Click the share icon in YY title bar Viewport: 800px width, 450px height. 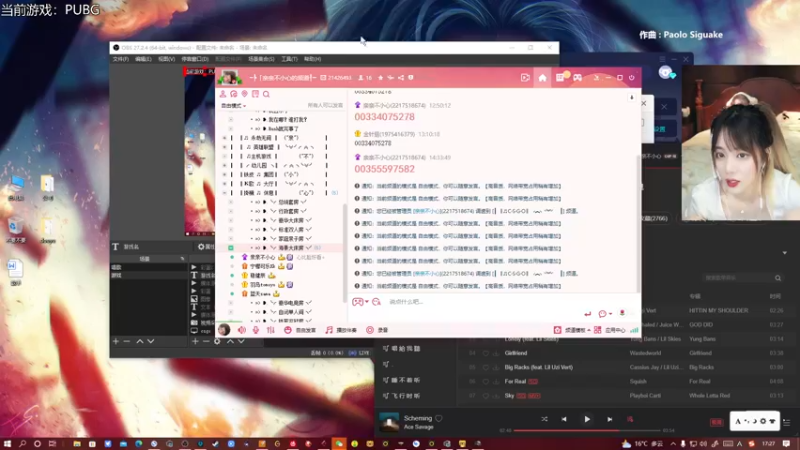pos(401,78)
